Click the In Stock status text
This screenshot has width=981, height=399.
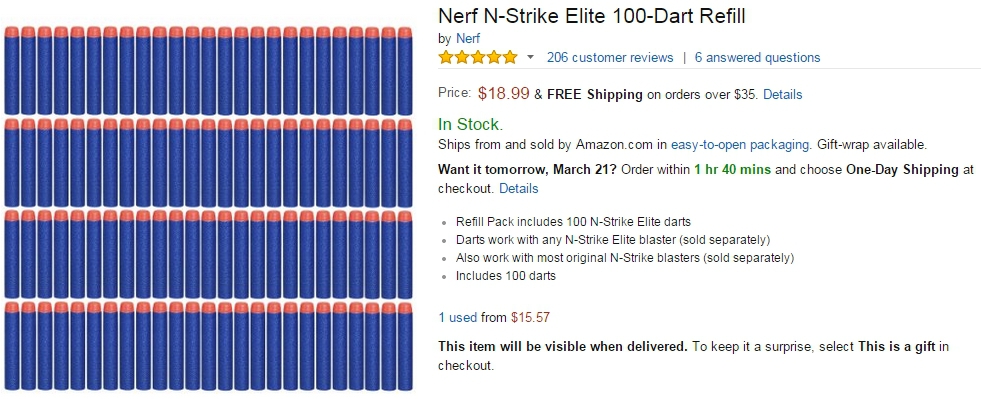tap(470, 124)
